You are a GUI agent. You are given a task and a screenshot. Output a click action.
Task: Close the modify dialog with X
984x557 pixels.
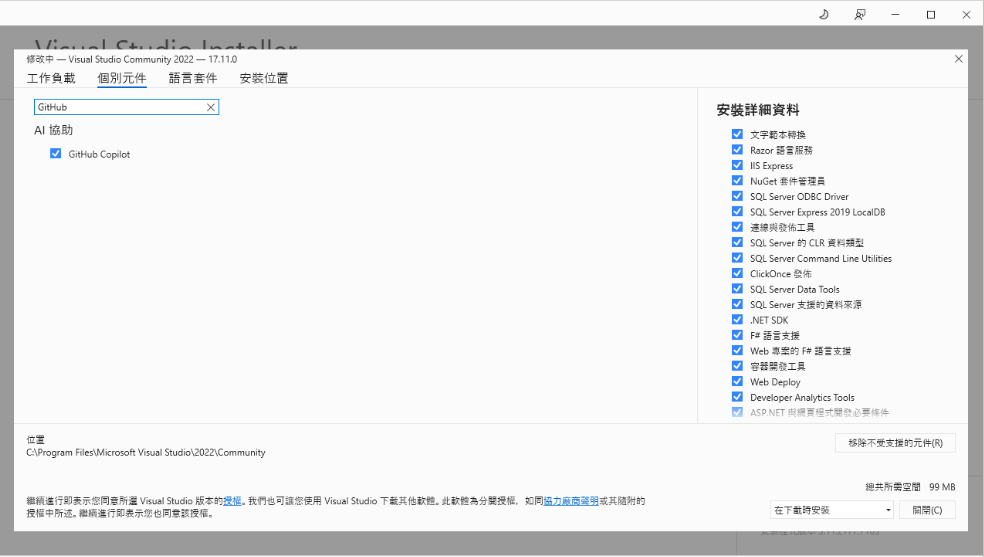[958, 59]
